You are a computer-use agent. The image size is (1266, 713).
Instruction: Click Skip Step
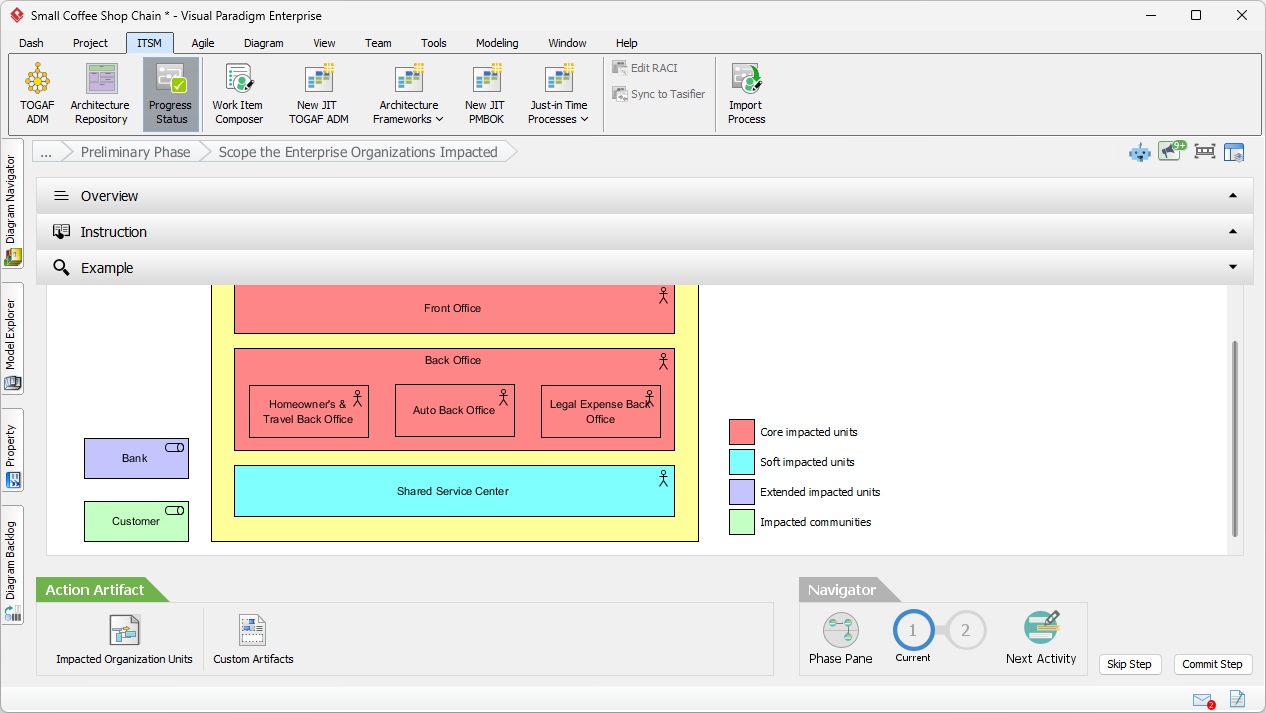click(x=1130, y=664)
